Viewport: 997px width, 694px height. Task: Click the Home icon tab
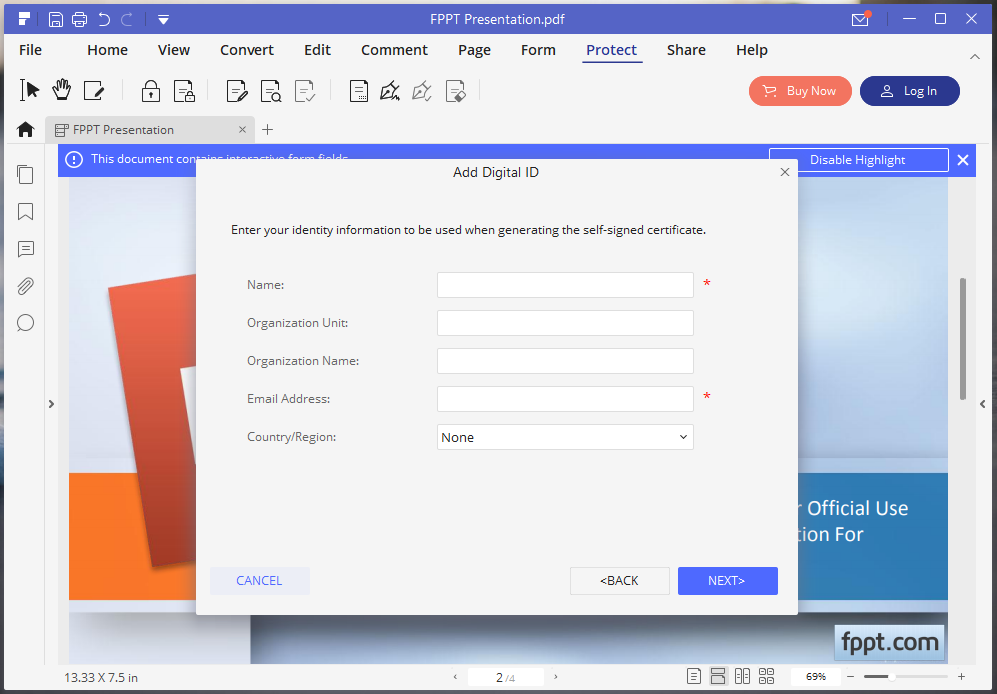[x=26, y=129]
